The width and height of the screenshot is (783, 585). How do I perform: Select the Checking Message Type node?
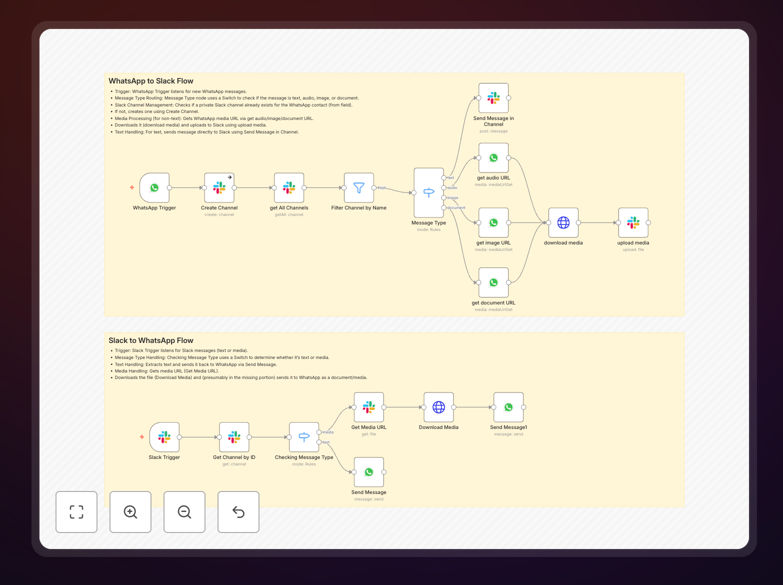(x=304, y=437)
